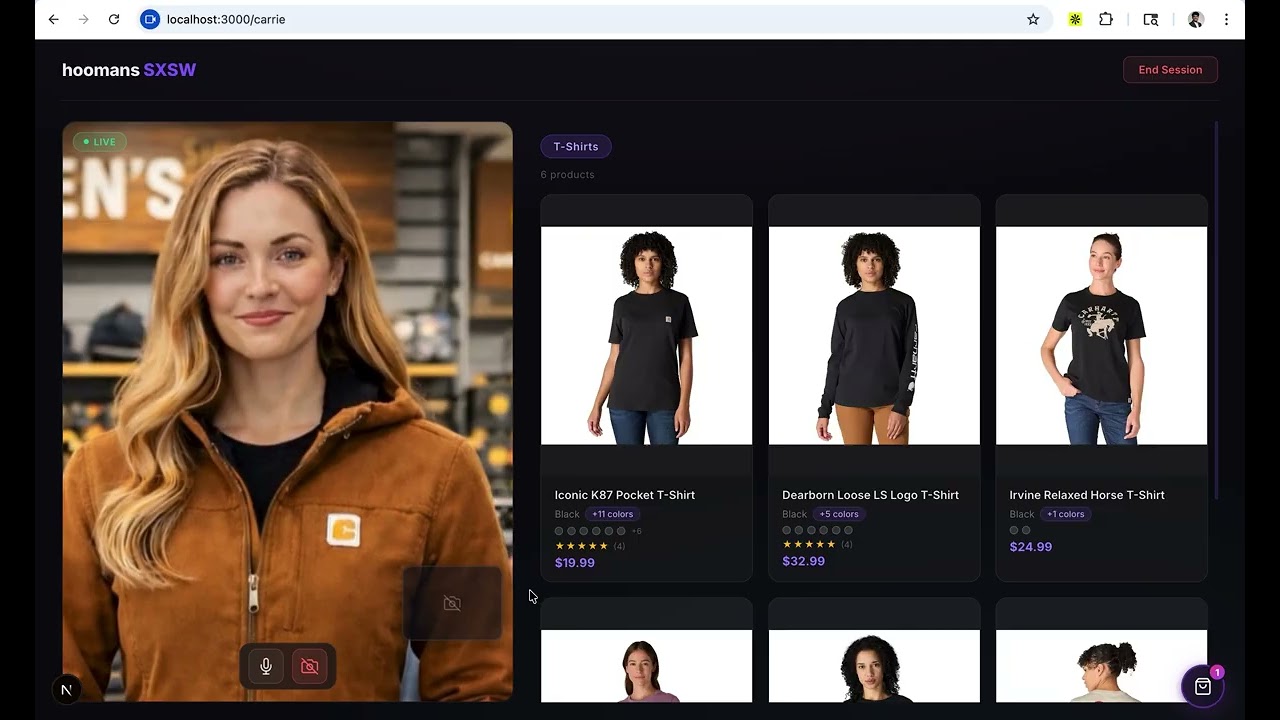Pick first color swatch of Iconic K87 shirt
The image size is (1280, 720).
click(559, 531)
